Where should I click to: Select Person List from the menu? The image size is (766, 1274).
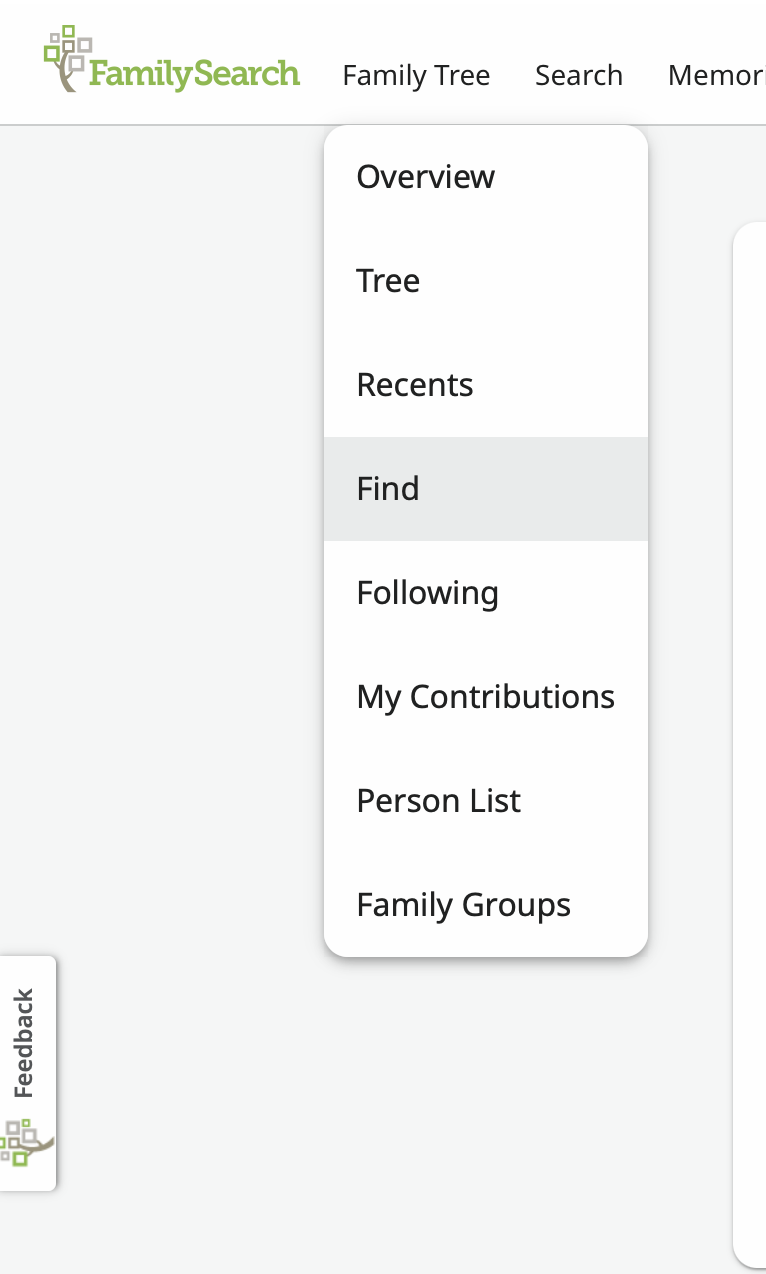[438, 801]
